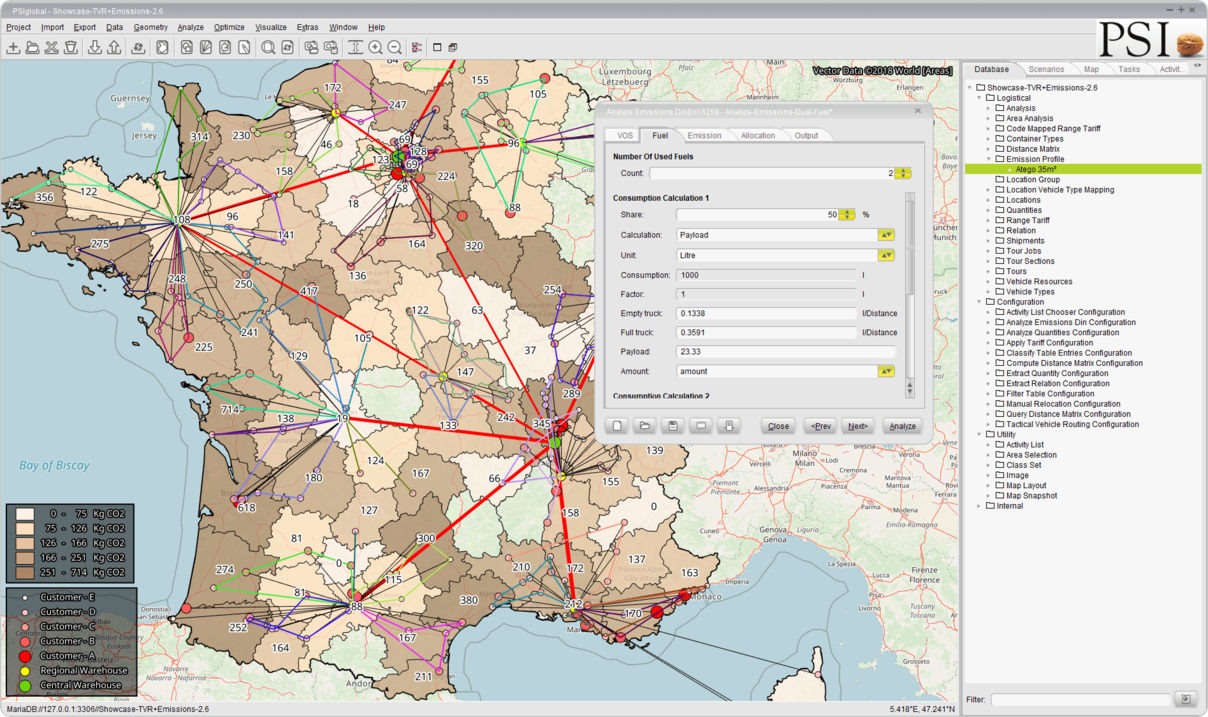Click the delete project trash icon
This screenshot has width=1208, height=717.
(70, 47)
